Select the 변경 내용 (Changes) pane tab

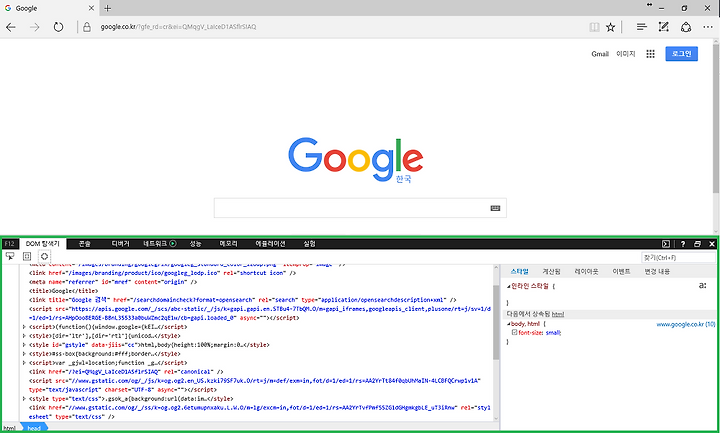657,271
